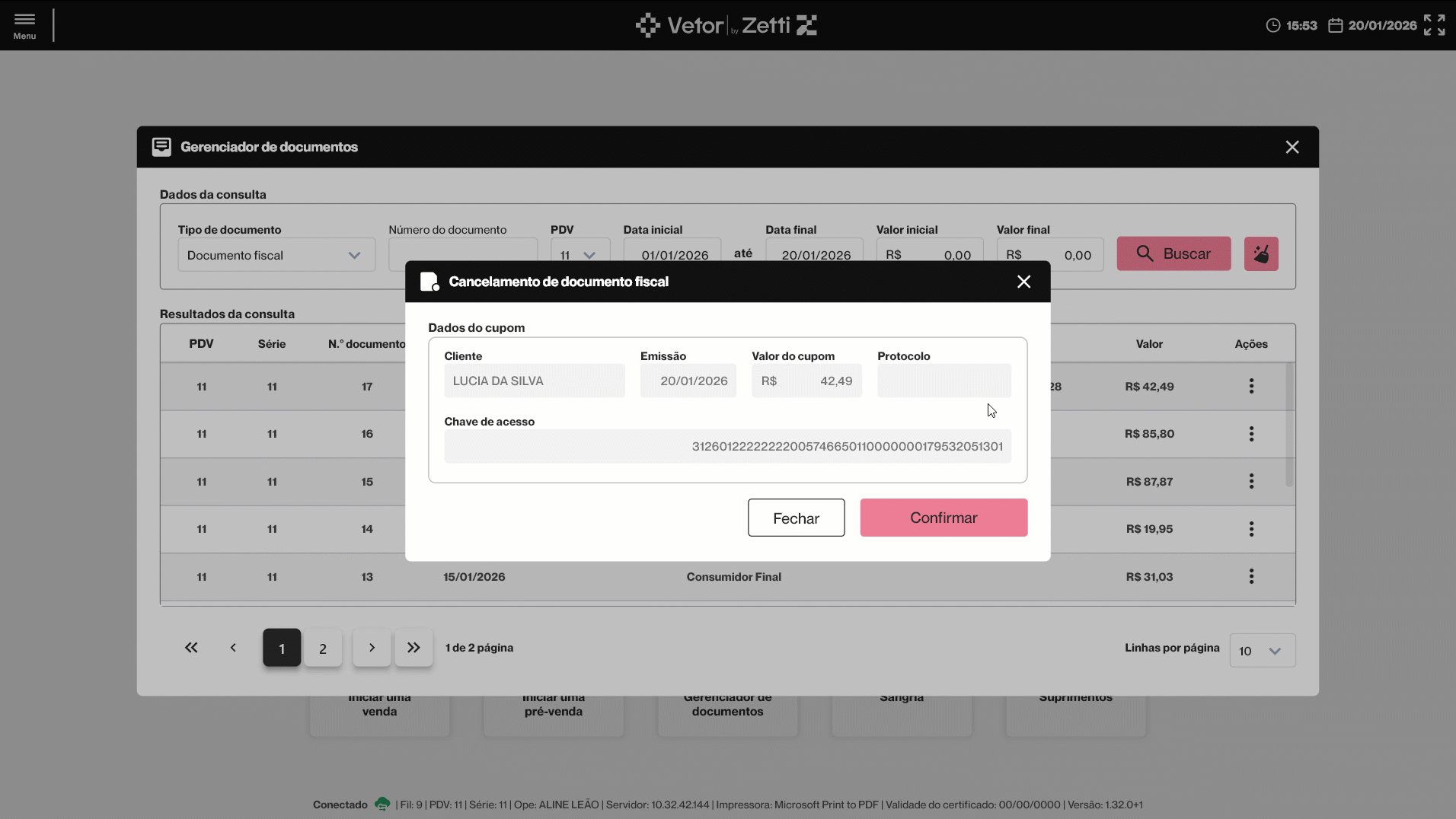
Task: Click the calendar icon next to 20/01/2026
Action: pyautogui.click(x=1335, y=25)
